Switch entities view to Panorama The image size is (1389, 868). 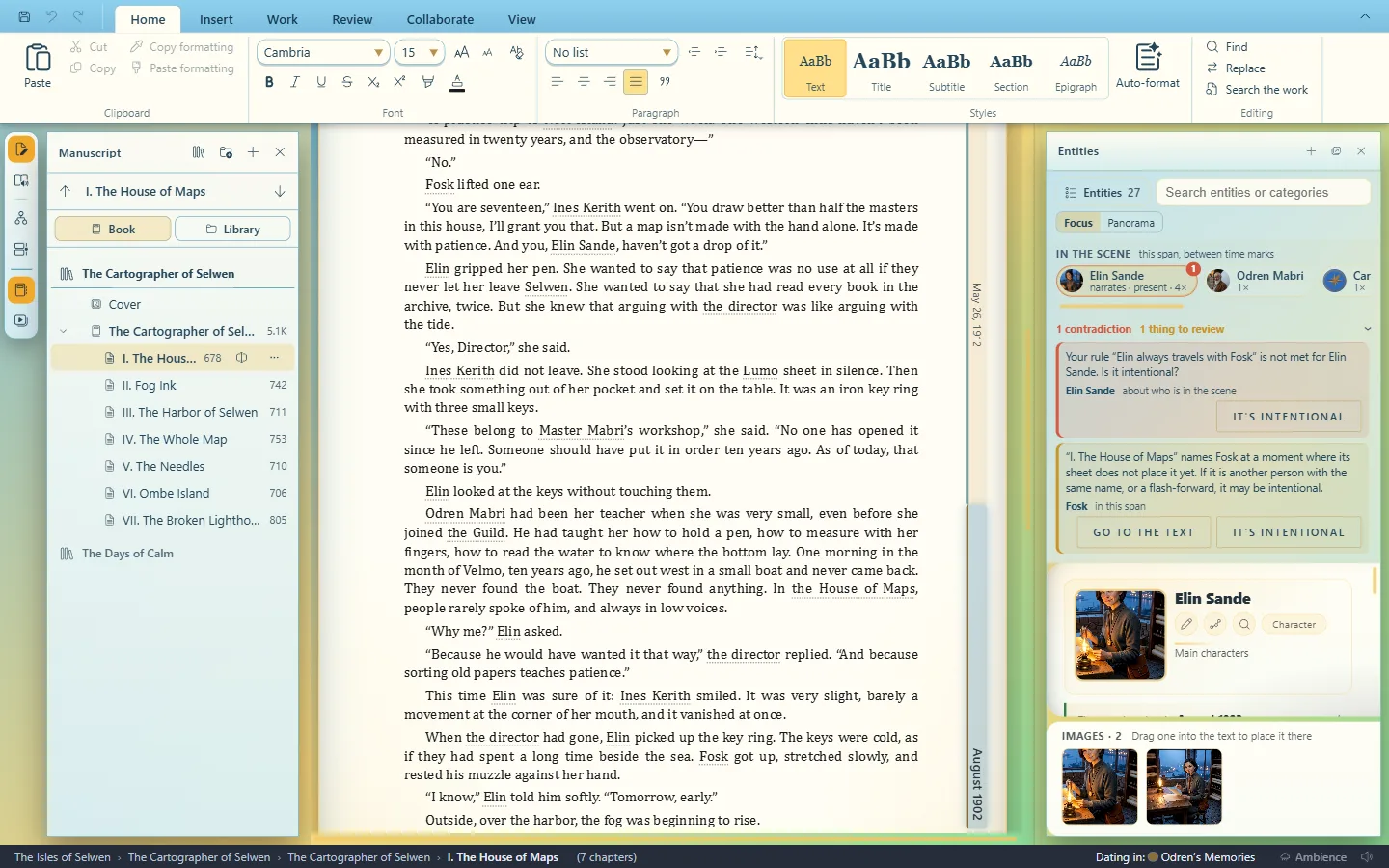(x=1130, y=223)
